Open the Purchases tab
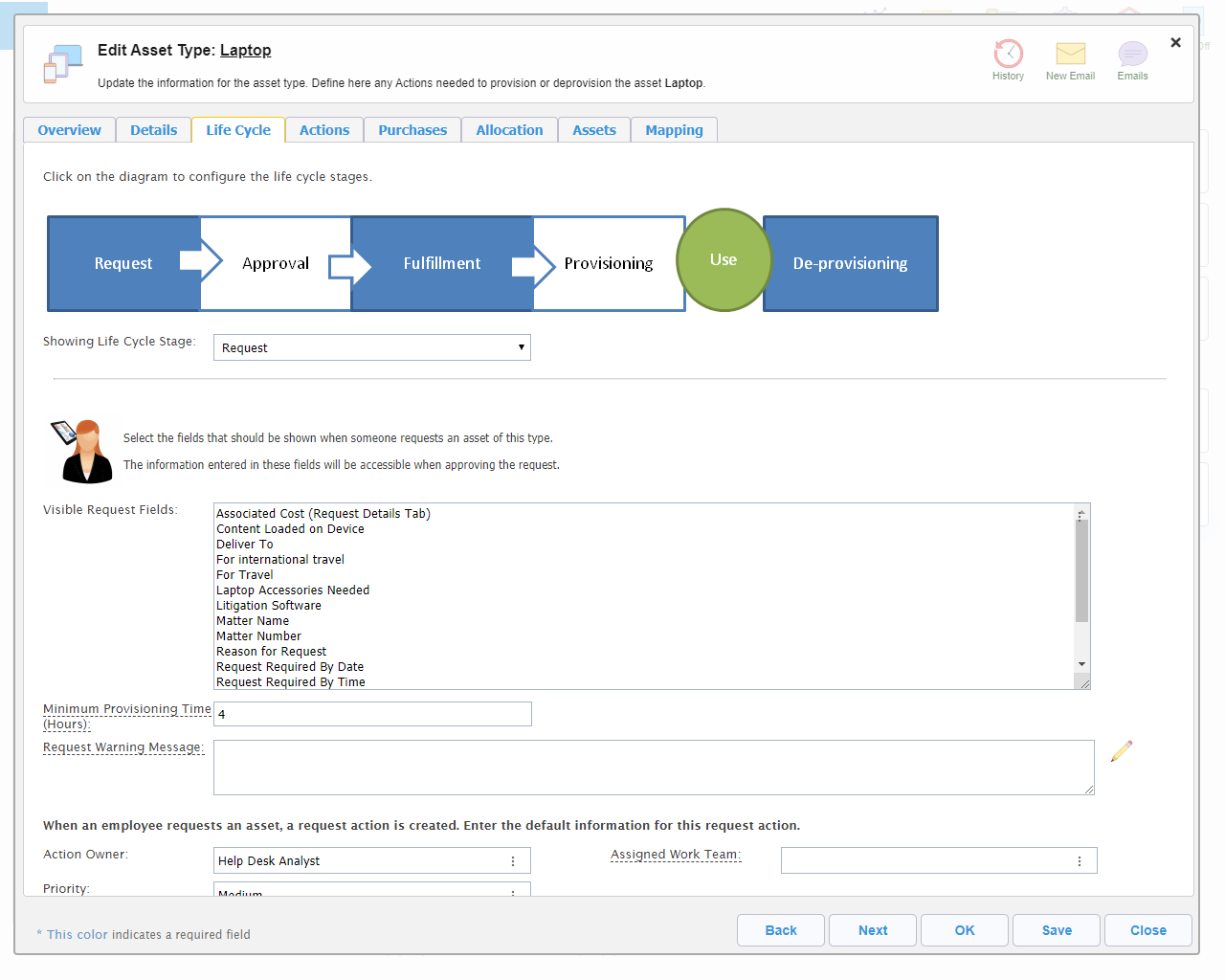Screen dimensions: 1225x980 tap(412, 130)
